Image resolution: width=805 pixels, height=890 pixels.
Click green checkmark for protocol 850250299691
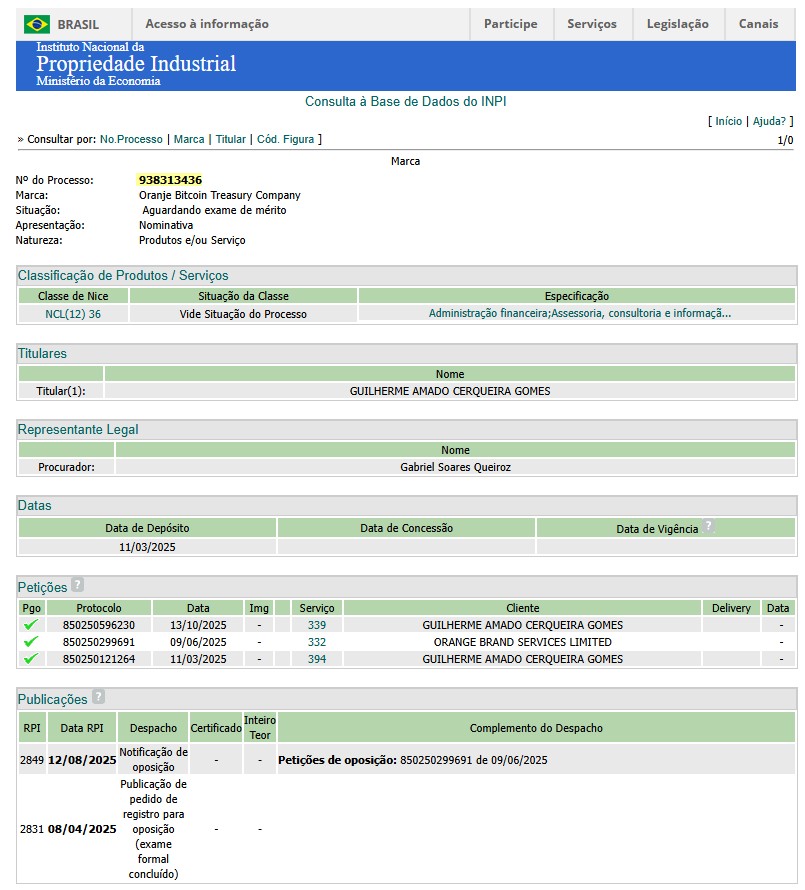coord(31,642)
